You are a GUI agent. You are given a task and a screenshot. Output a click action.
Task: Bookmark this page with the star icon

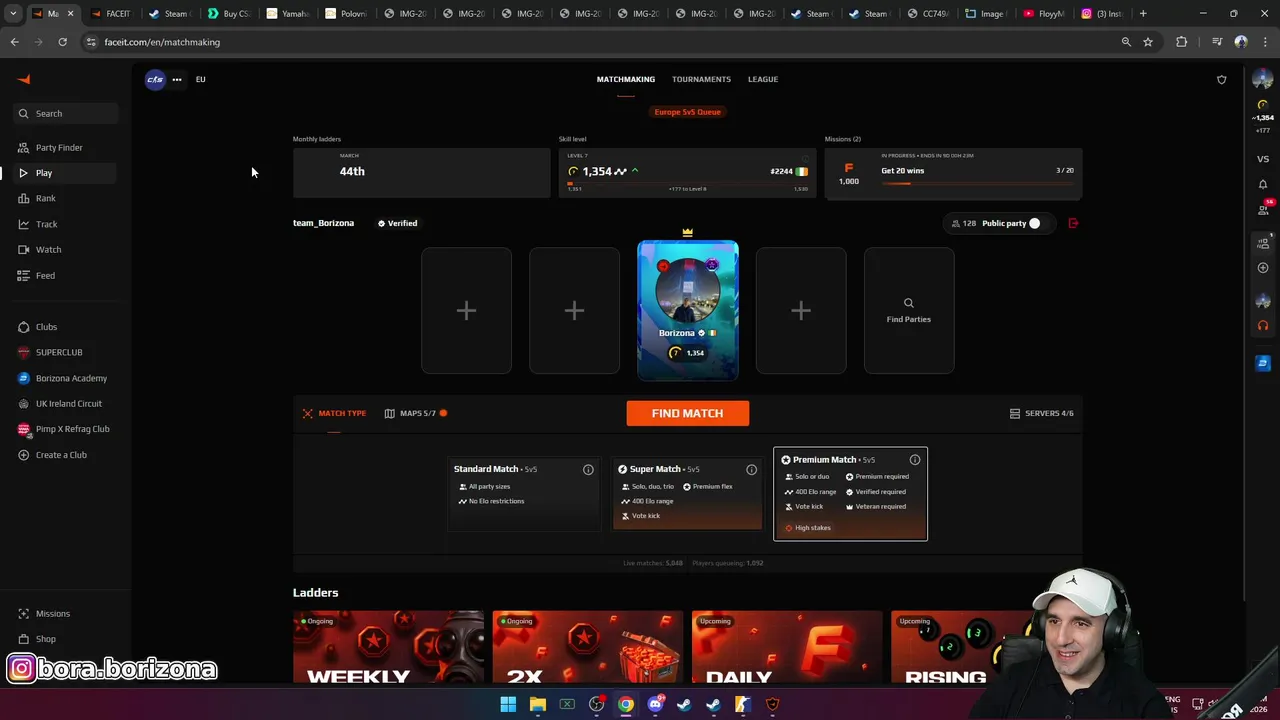[x=1148, y=42]
